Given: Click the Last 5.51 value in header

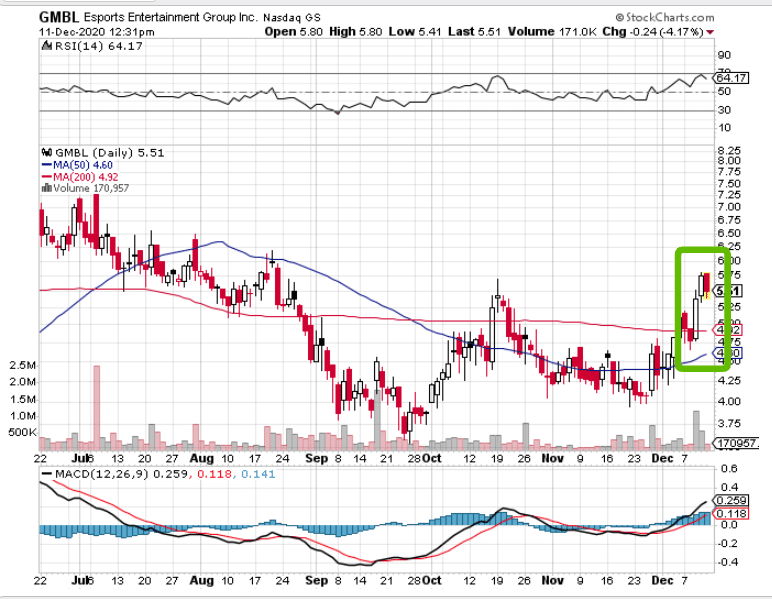Looking at the screenshot, I should point(474,32).
